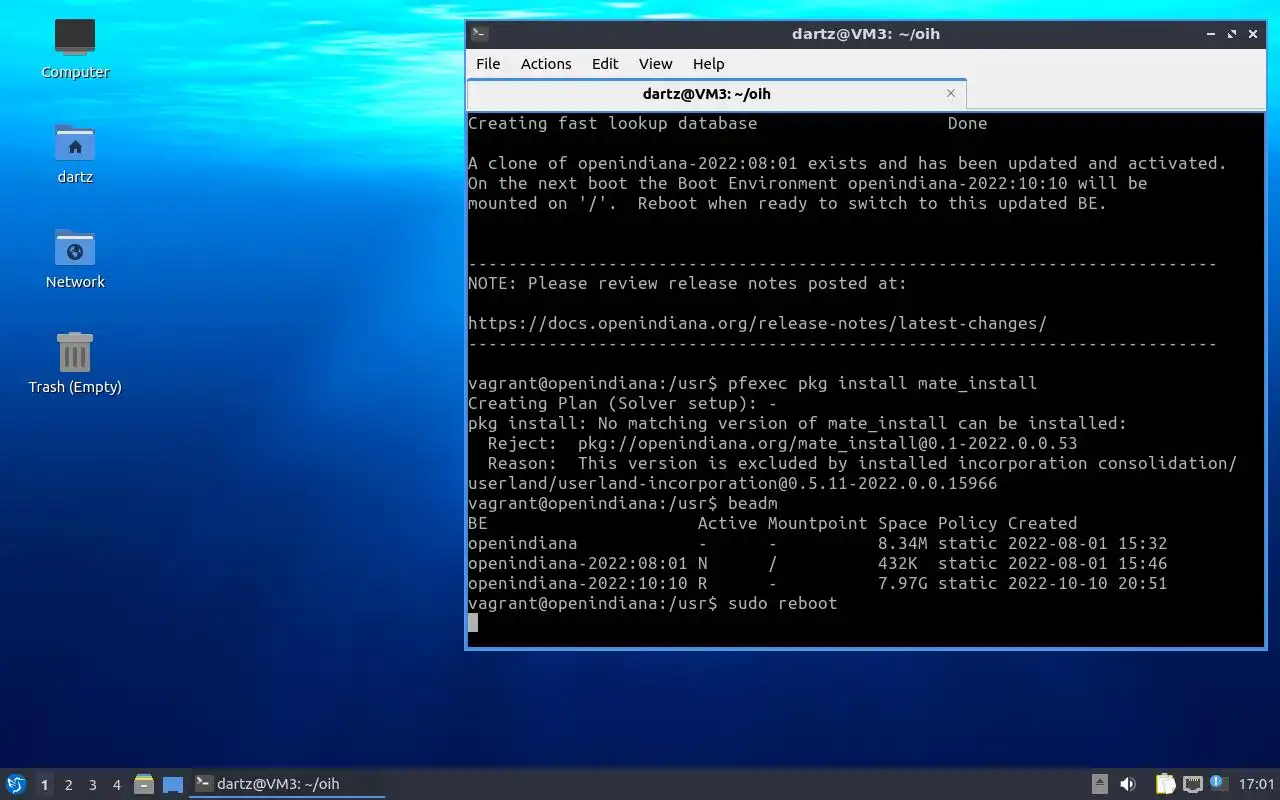Switch to workspace 3
Viewport: 1280px width, 800px height.
(x=92, y=785)
